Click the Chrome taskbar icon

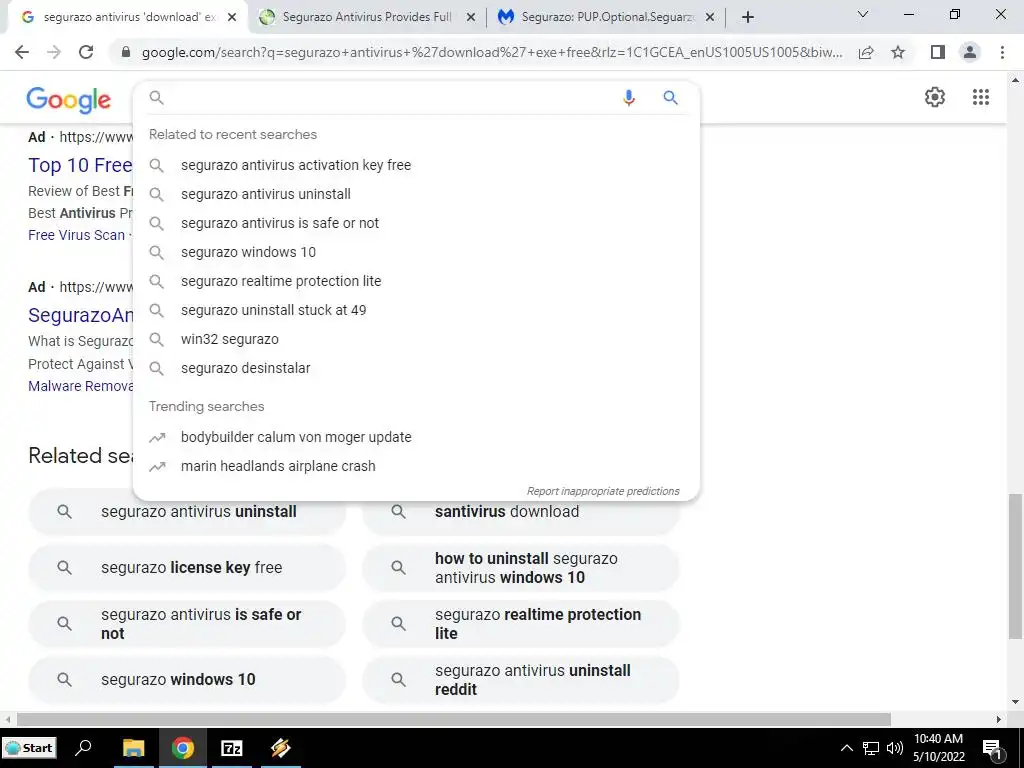tap(183, 748)
